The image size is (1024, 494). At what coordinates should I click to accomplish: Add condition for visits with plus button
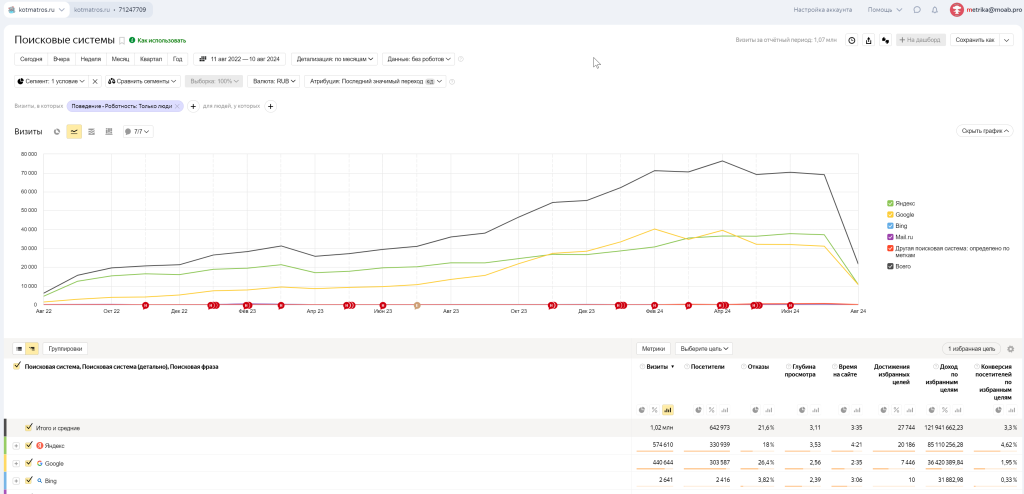pos(193,106)
